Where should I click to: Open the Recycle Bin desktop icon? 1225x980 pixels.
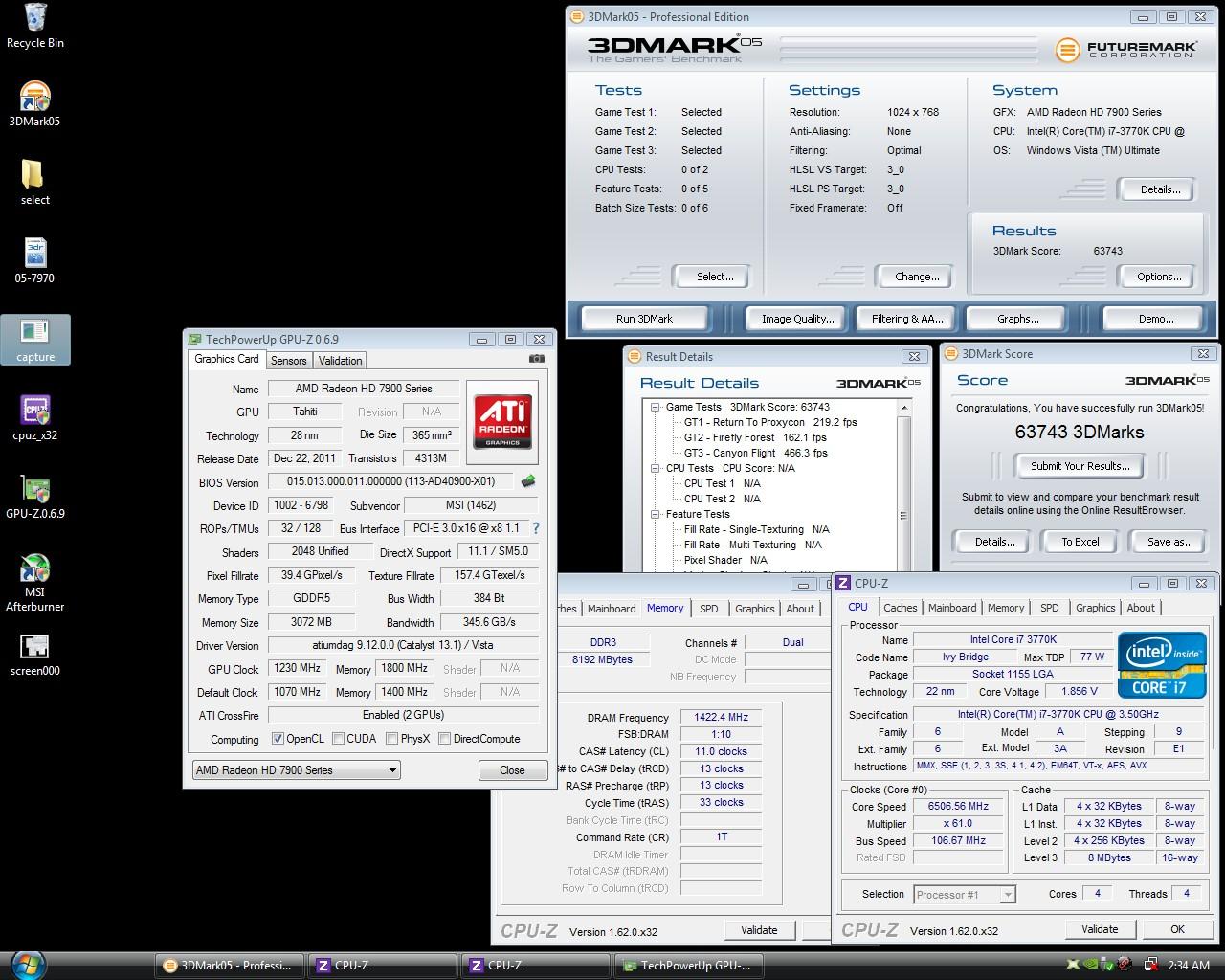[x=35, y=26]
